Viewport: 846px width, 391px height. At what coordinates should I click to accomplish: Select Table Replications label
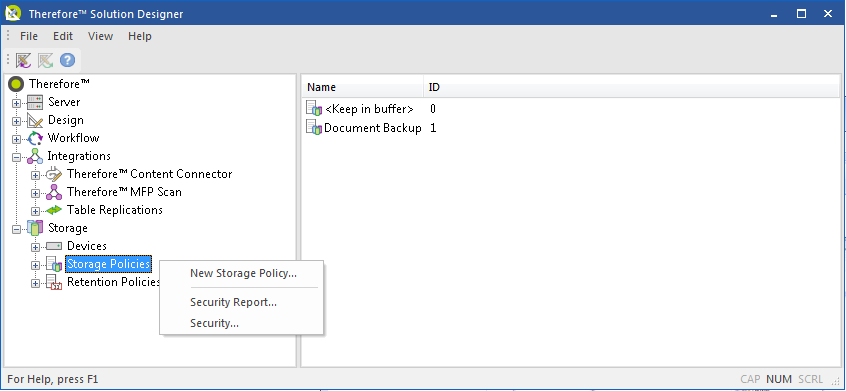click(x=115, y=210)
